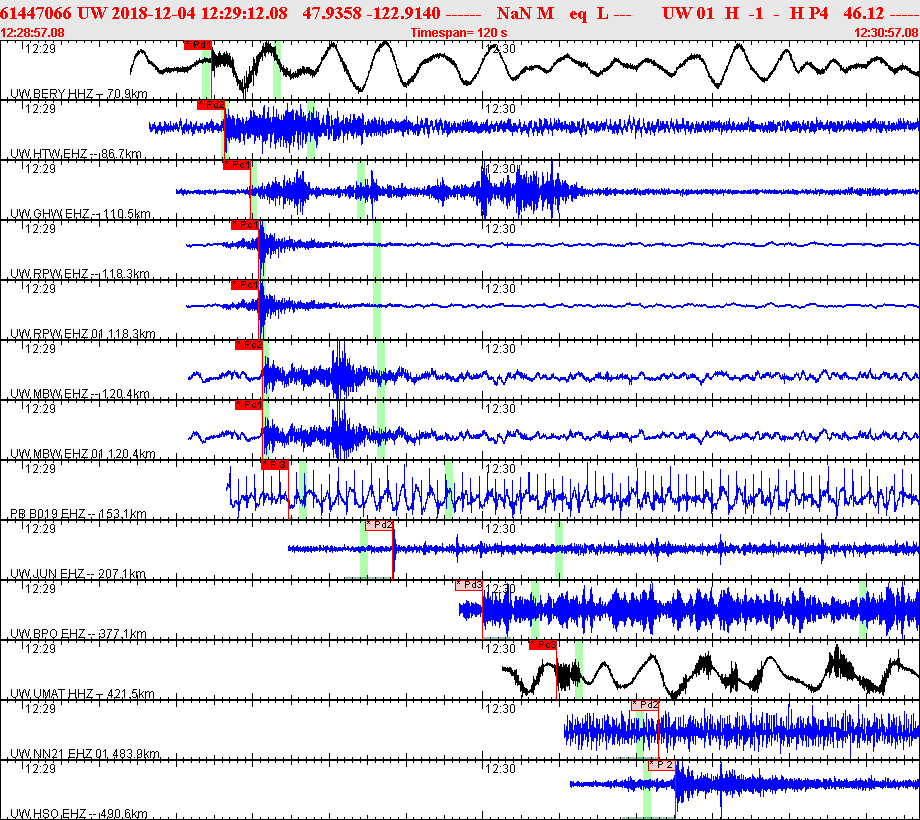
Task: Click the 12:30 time label on RPW trace
Action: coord(500,229)
